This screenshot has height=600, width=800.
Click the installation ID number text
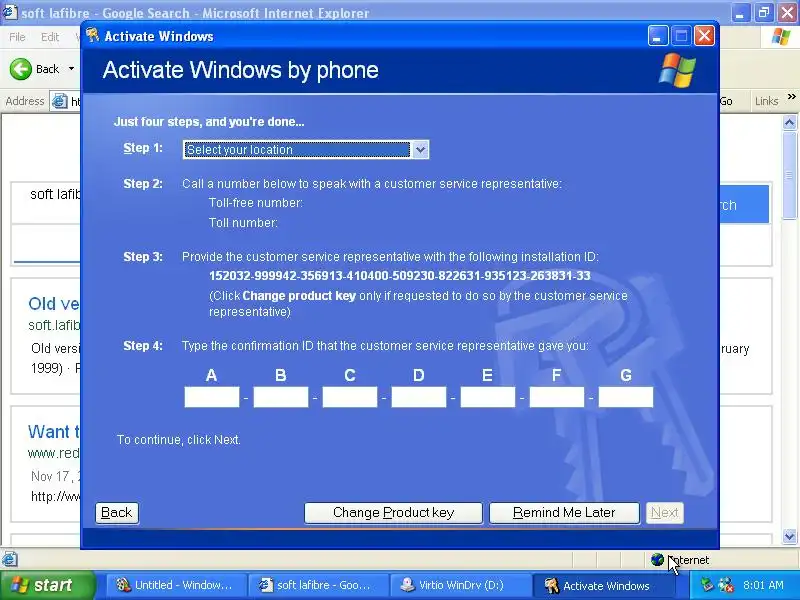click(399, 276)
